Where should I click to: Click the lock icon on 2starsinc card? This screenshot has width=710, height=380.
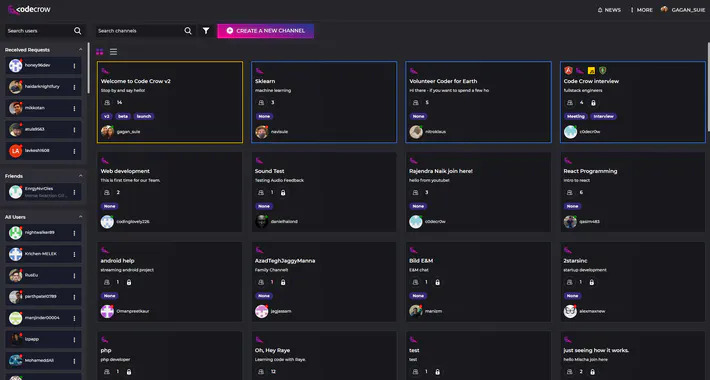tap(591, 282)
